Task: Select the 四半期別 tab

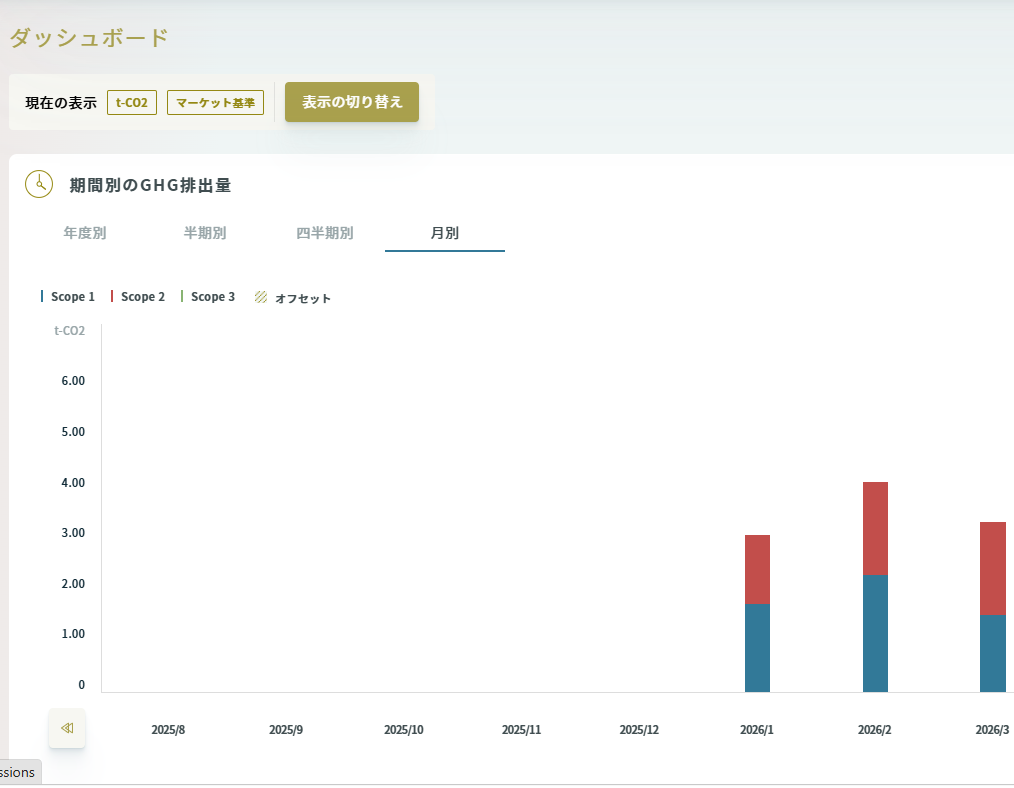Action: [x=325, y=233]
